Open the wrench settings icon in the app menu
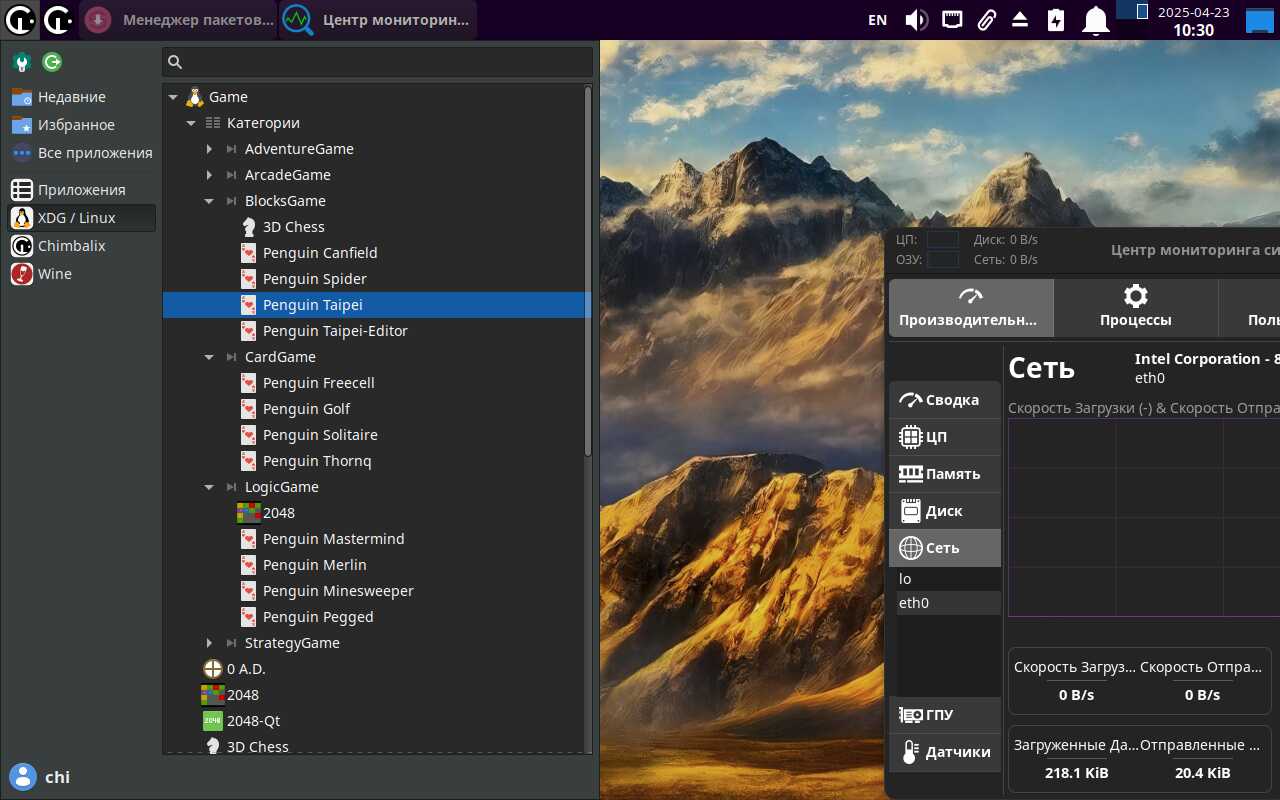1280x800 pixels. click(22, 62)
